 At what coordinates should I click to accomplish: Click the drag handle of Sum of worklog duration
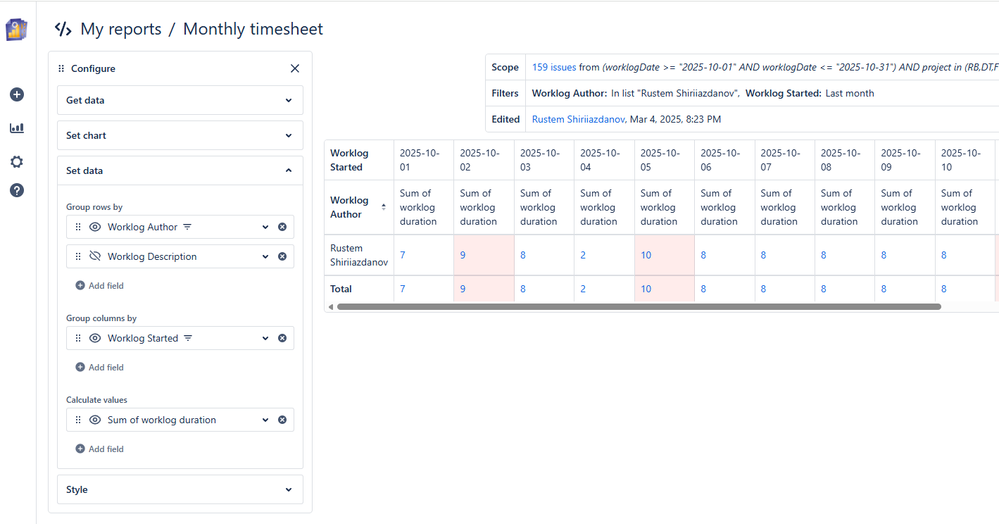pyautogui.click(x=78, y=419)
